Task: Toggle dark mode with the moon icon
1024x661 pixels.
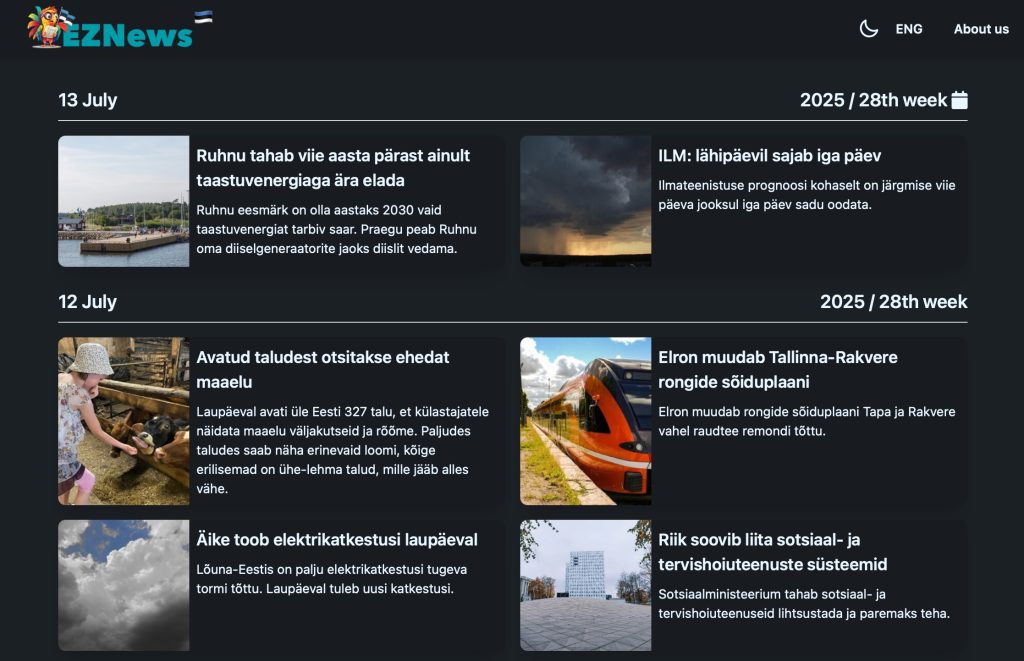Action: tap(868, 29)
